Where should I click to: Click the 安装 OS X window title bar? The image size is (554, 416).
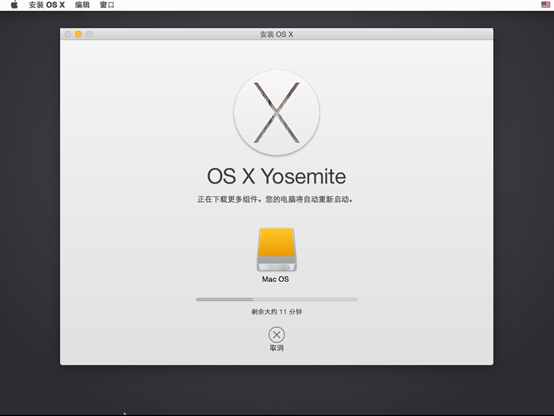pyautogui.click(x=277, y=34)
